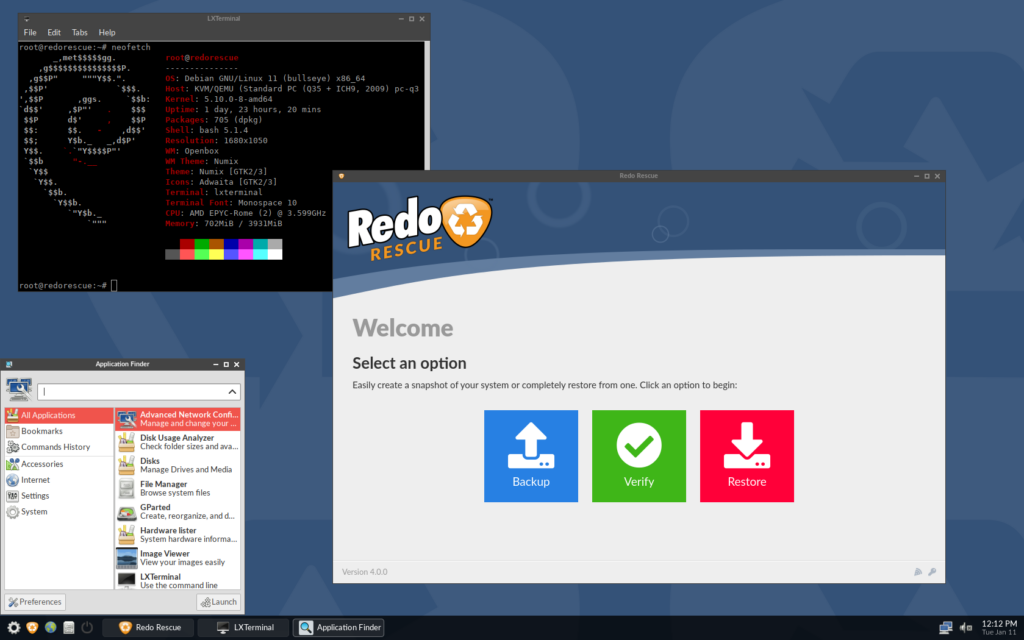Open the Edit menu in LXTerminal
The image size is (1024, 640).
point(55,32)
